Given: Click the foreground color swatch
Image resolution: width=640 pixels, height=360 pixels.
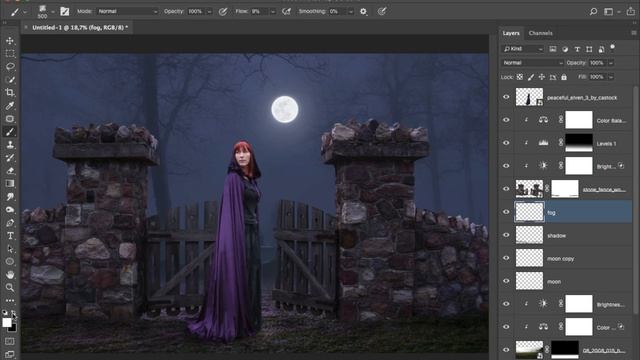Looking at the screenshot, I should 7,322.
